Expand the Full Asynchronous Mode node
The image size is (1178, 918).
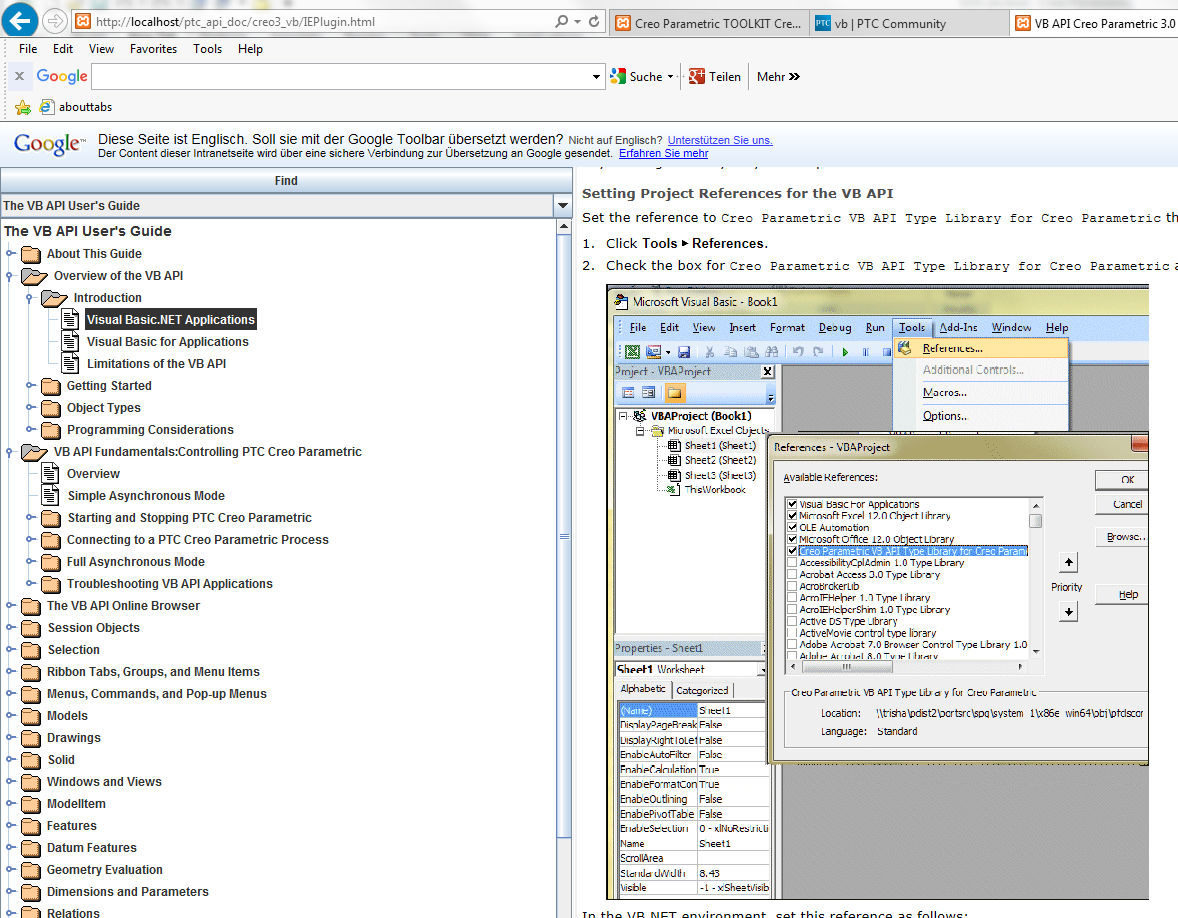tap(29, 562)
